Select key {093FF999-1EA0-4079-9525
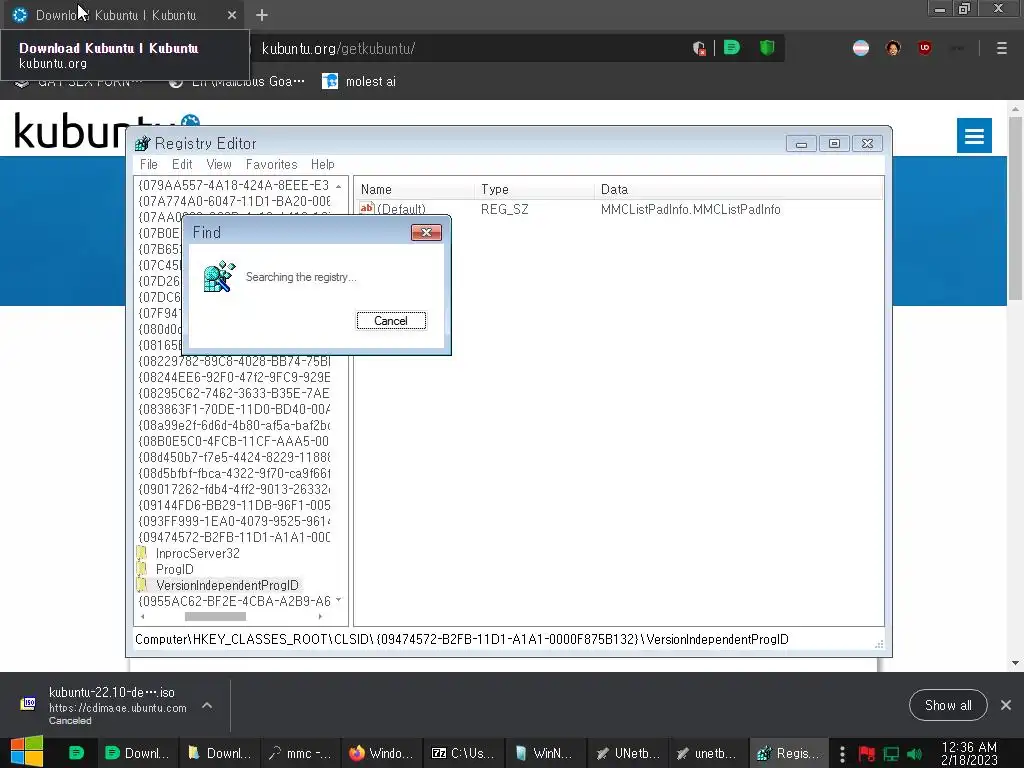Image resolution: width=1024 pixels, height=768 pixels. click(x=234, y=521)
